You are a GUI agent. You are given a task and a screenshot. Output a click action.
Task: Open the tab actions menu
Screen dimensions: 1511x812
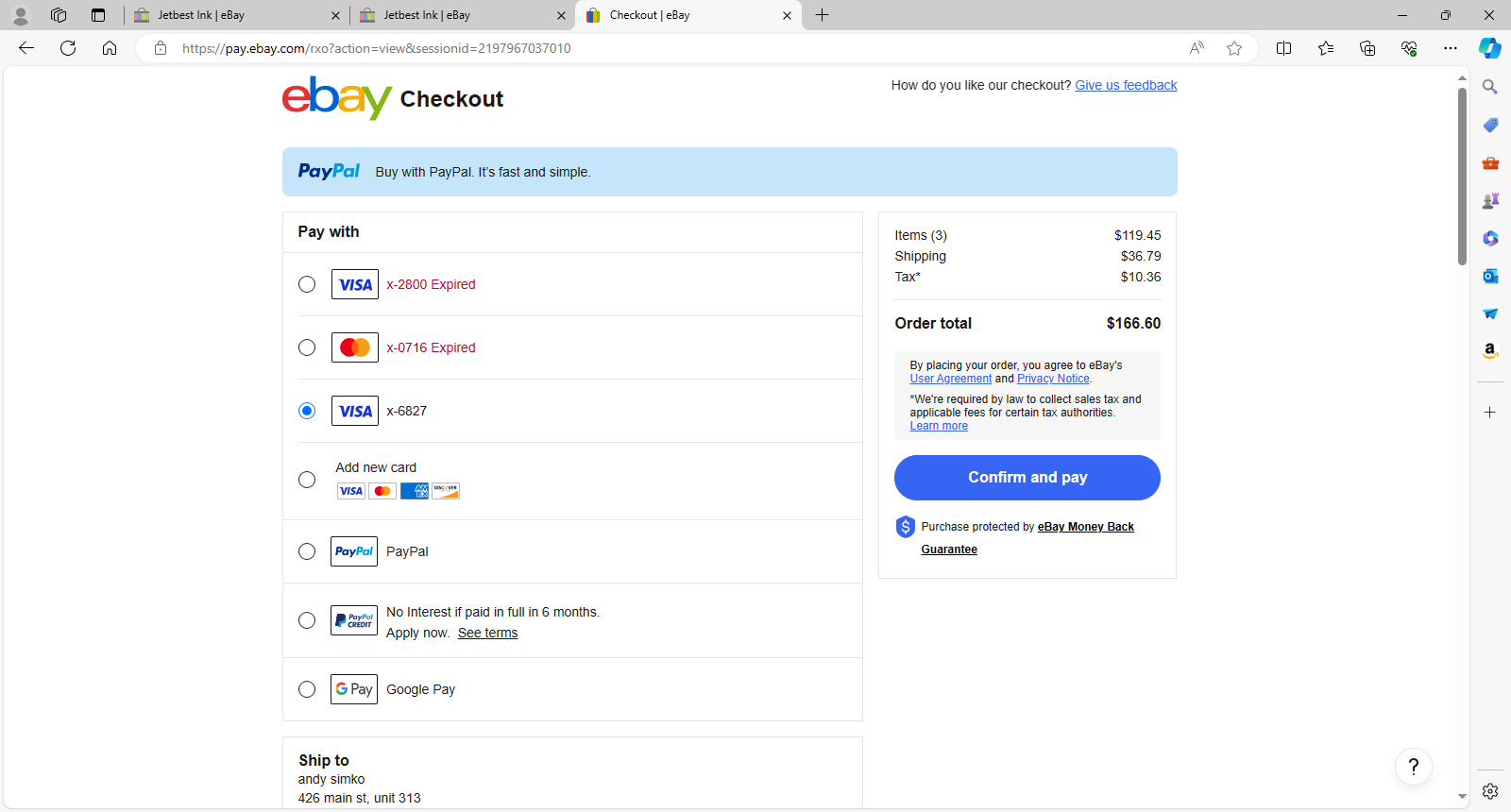pos(98,15)
